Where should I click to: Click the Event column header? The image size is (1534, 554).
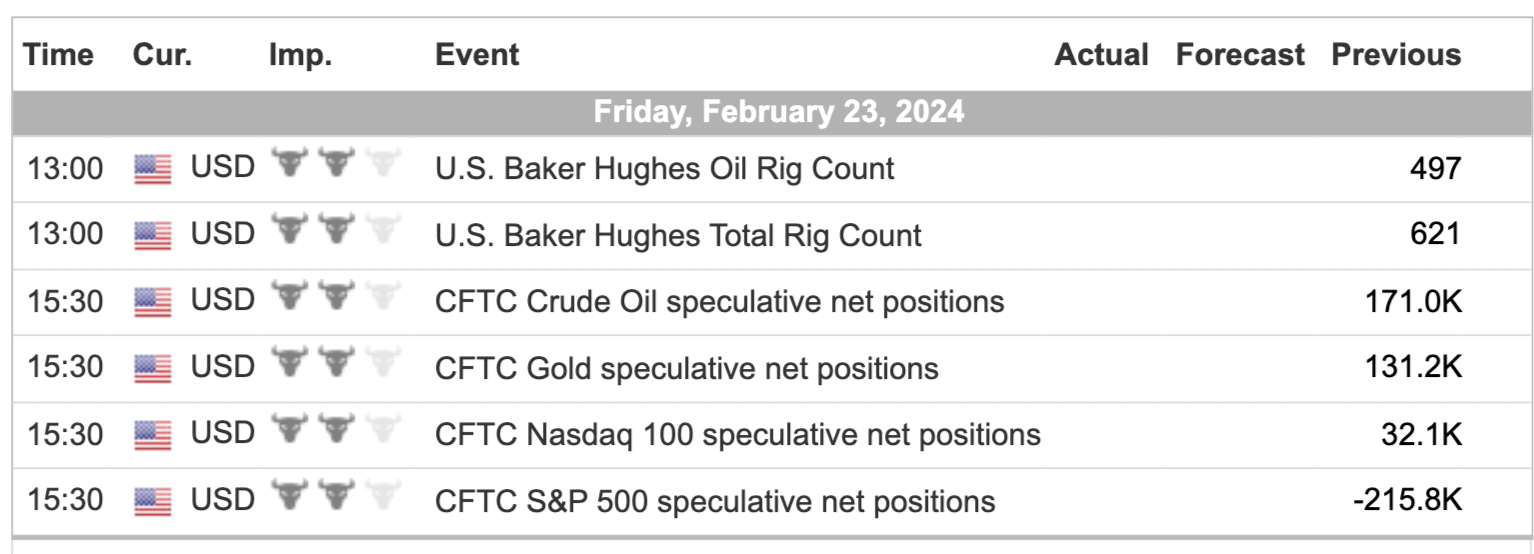(x=477, y=54)
